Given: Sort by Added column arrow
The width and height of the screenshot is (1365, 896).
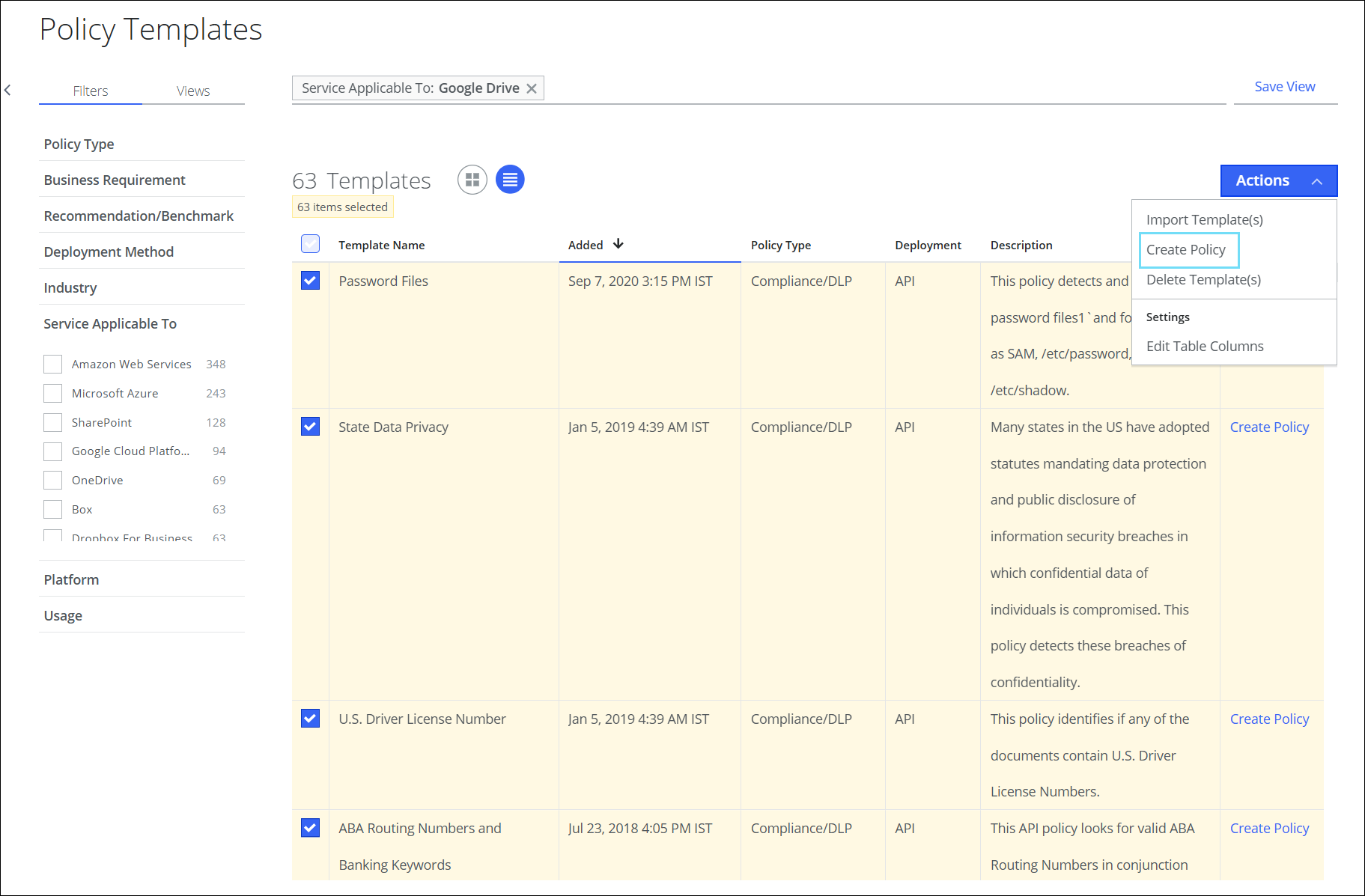Looking at the screenshot, I should pyautogui.click(x=618, y=244).
